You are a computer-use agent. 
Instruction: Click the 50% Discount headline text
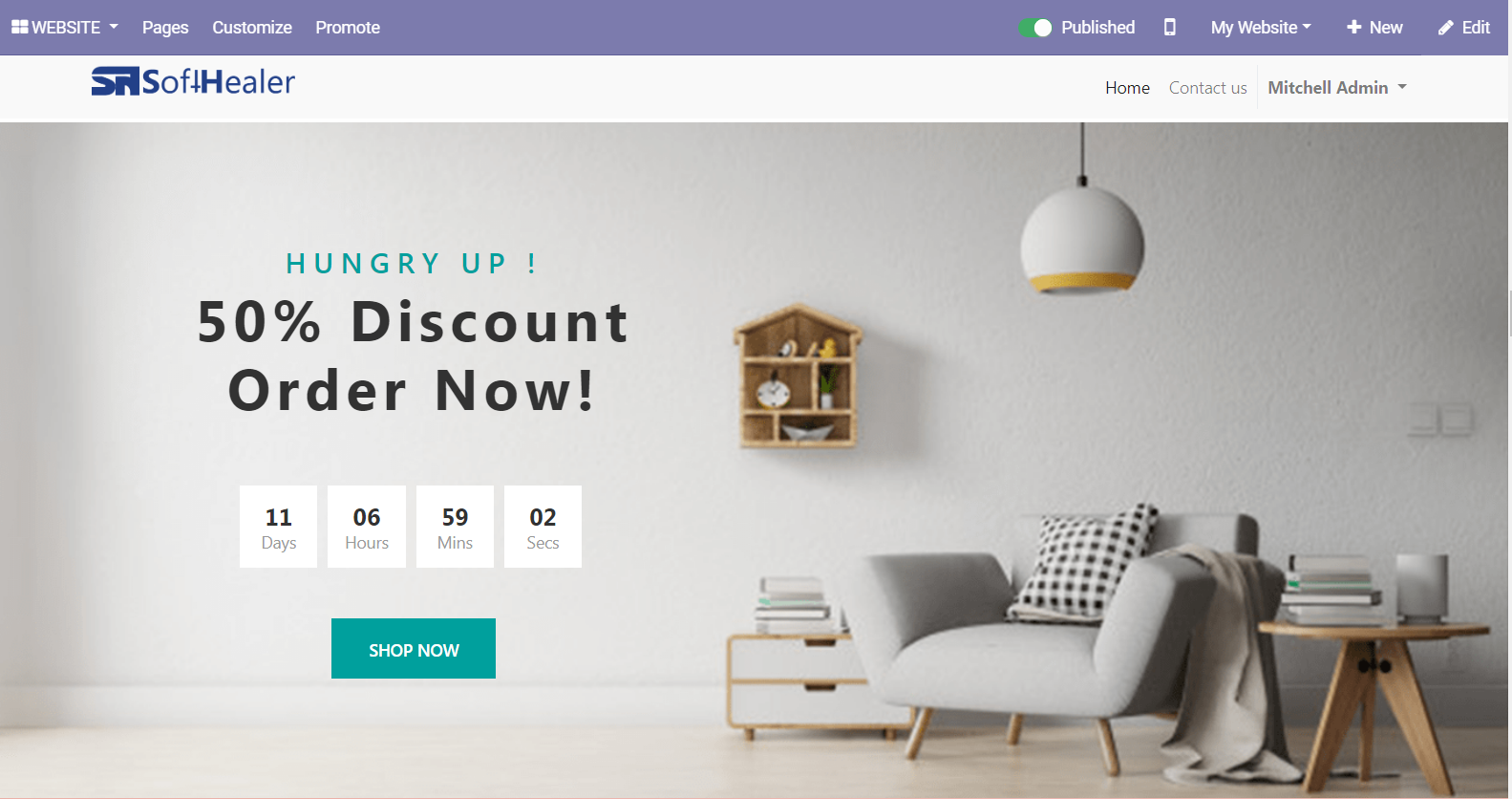click(413, 321)
